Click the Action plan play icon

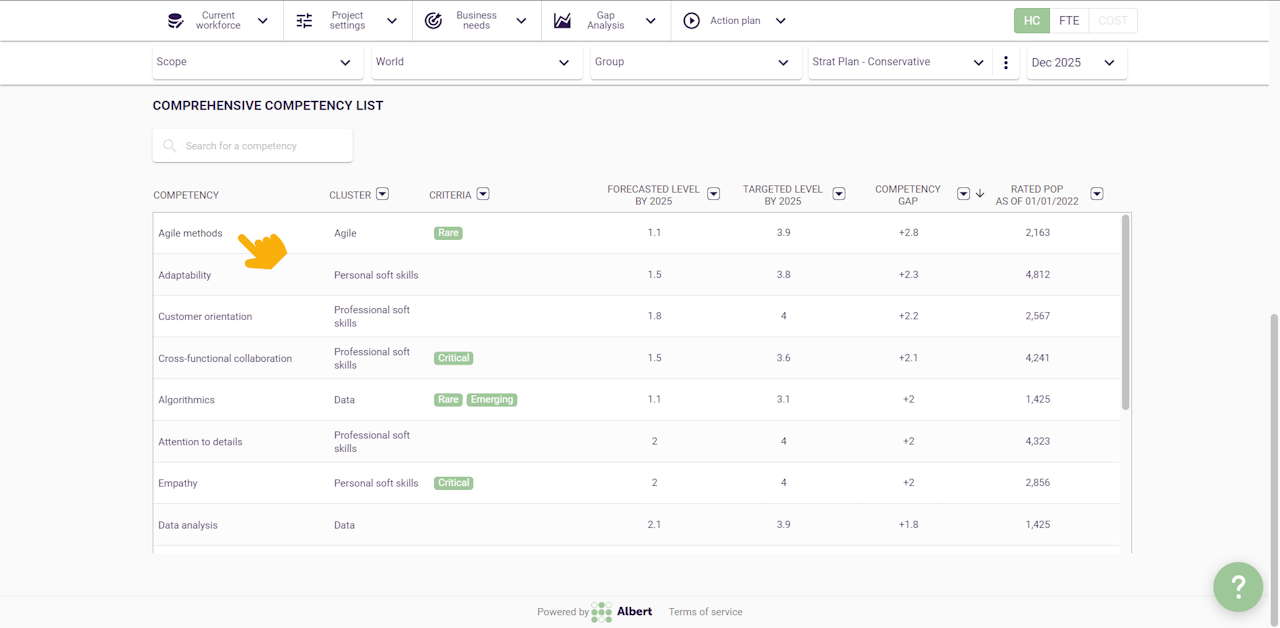[691, 21]
